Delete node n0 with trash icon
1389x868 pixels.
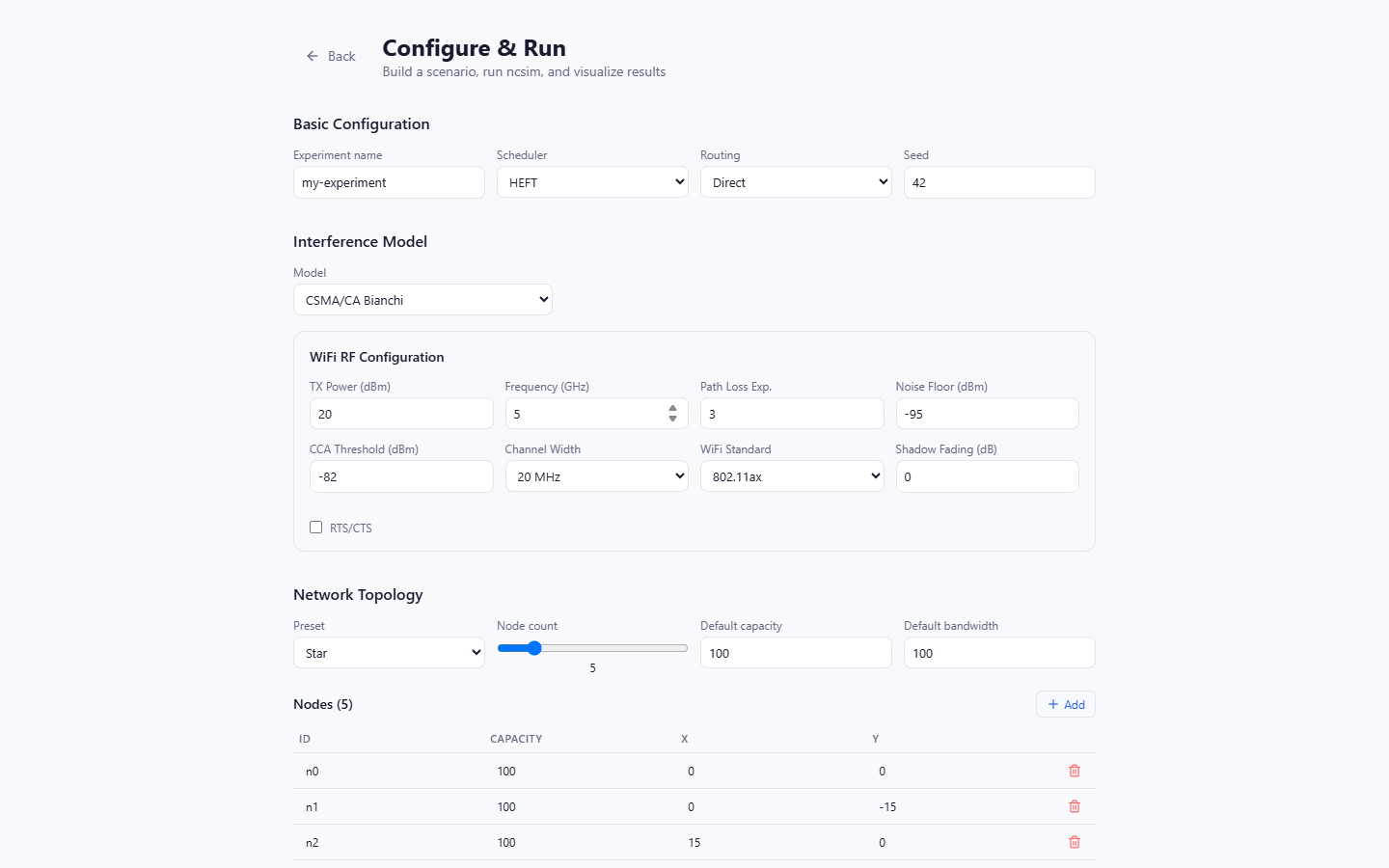click(x=1075, y=771)
